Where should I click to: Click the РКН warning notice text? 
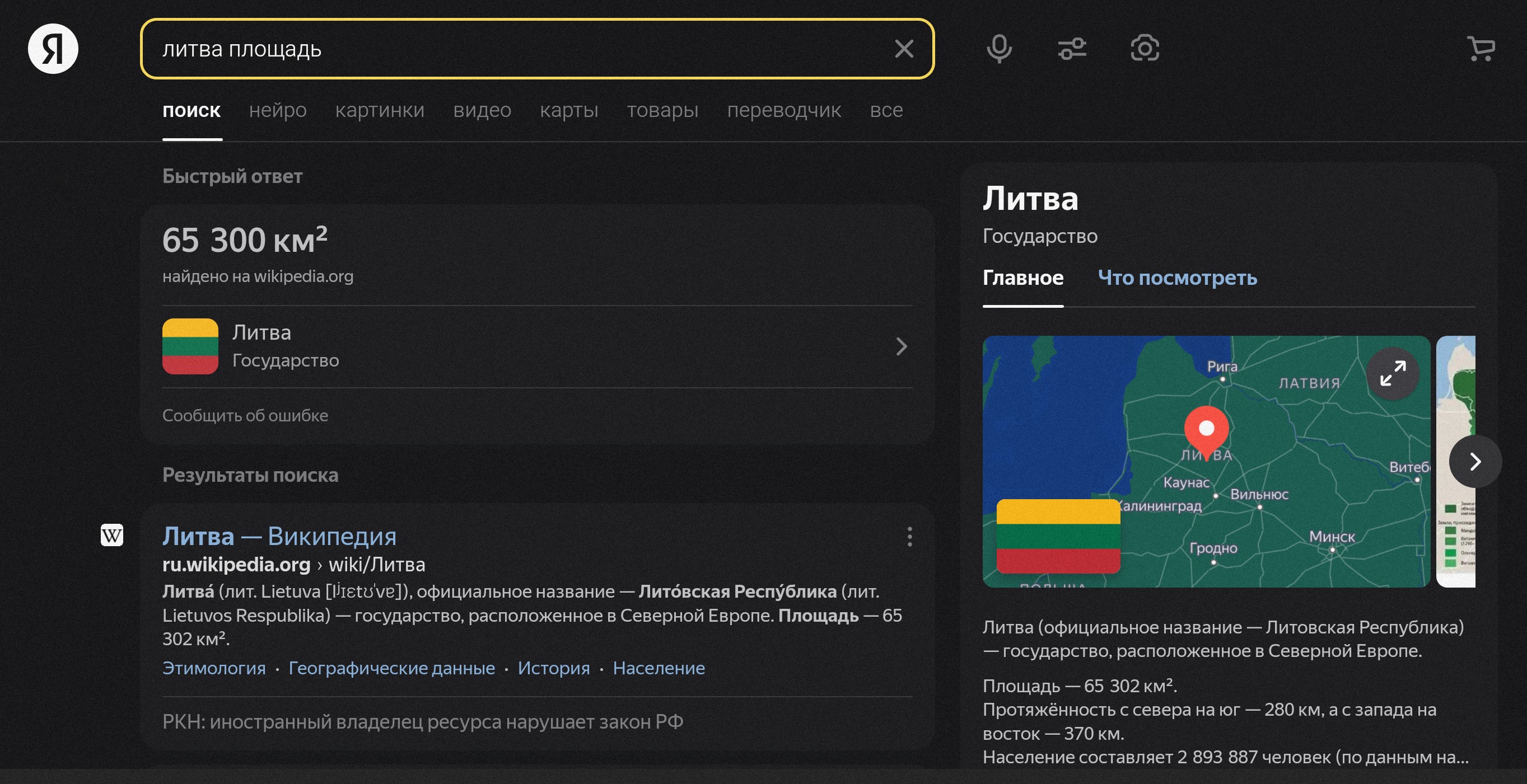[423, 722]
